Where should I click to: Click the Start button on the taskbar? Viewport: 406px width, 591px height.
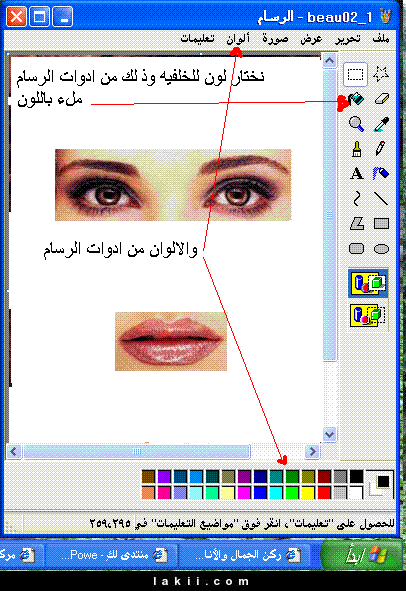coord(362,556)
